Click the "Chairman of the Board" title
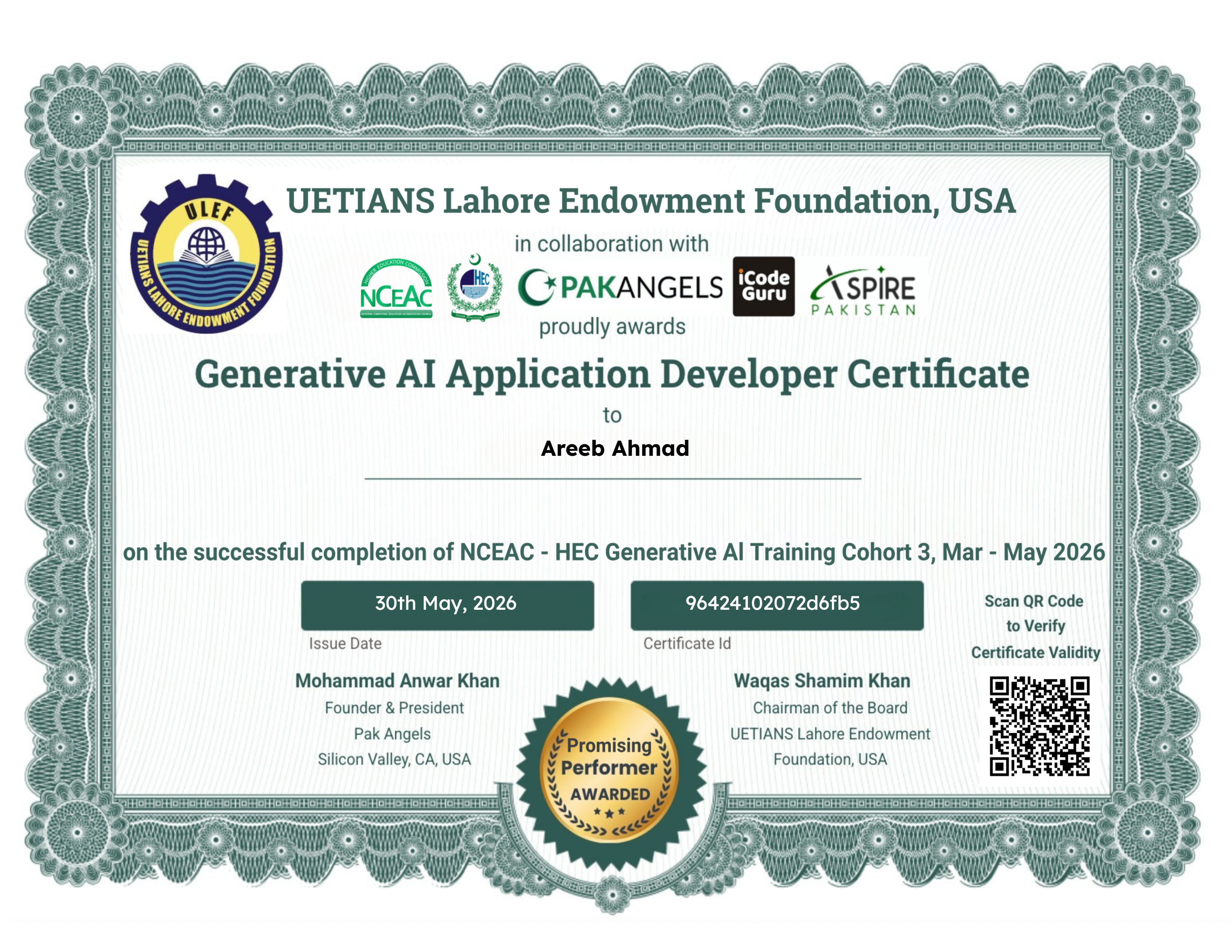This screenshot has width=1232, height=952. pyautogui.click(x=830, y=708)
